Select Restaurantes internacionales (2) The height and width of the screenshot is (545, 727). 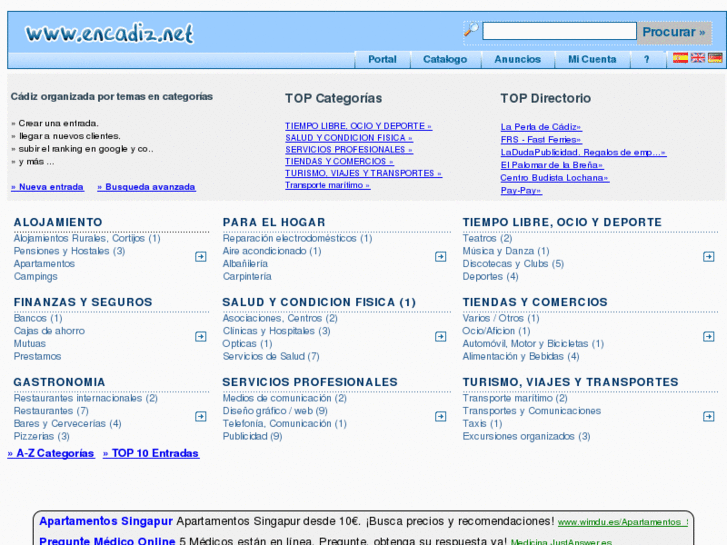click(x=86, y=398)
